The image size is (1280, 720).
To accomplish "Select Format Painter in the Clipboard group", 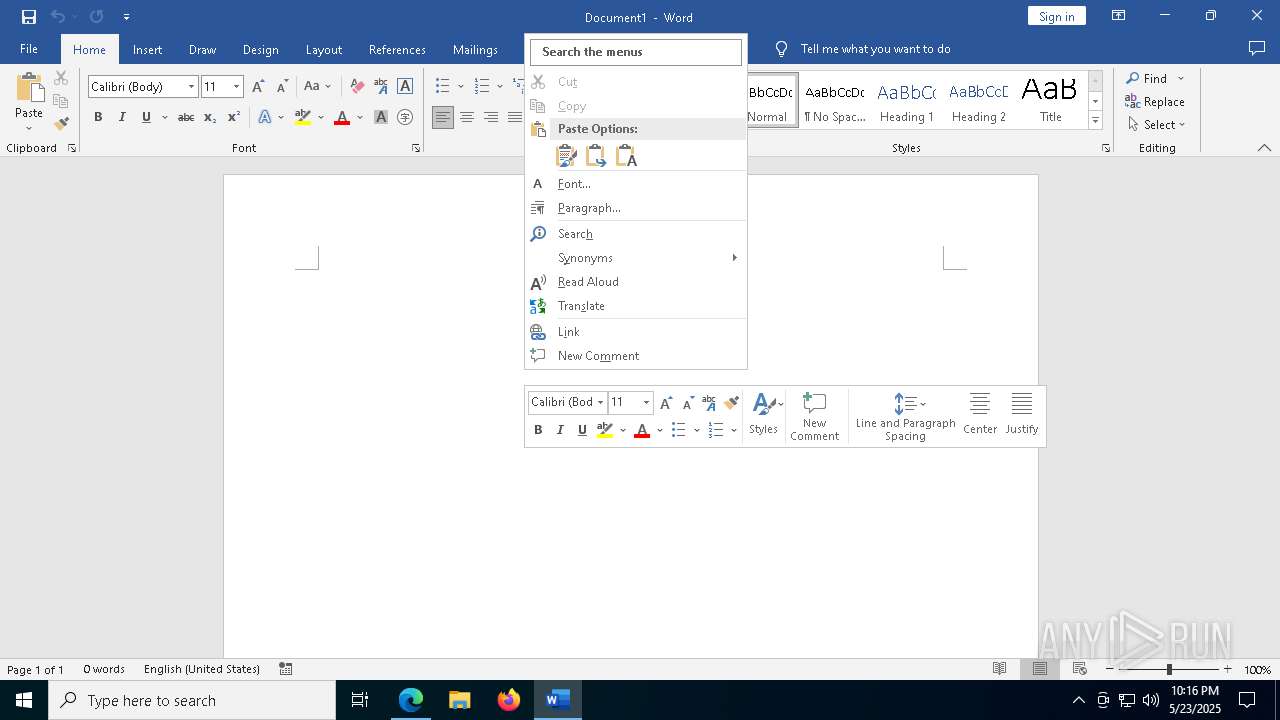I will pyautogui.click(x=61, y=124).
